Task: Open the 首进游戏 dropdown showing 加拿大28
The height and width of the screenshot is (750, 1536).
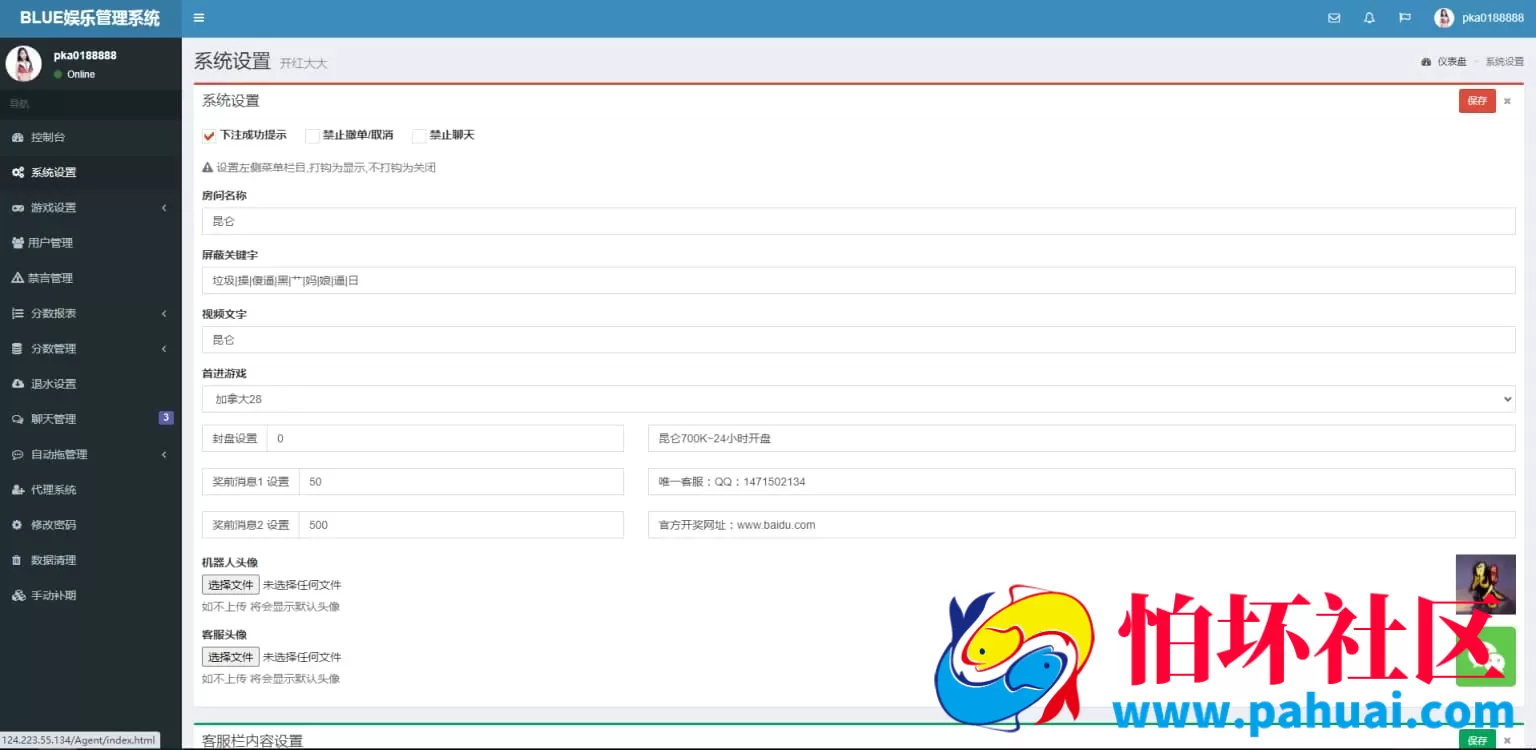Action: (x=858, y=399)
